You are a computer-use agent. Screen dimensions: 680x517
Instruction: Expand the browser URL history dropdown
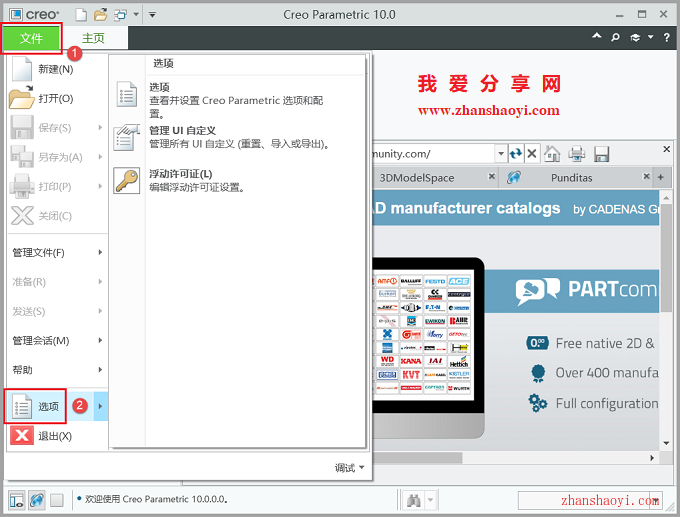(500, 154)
